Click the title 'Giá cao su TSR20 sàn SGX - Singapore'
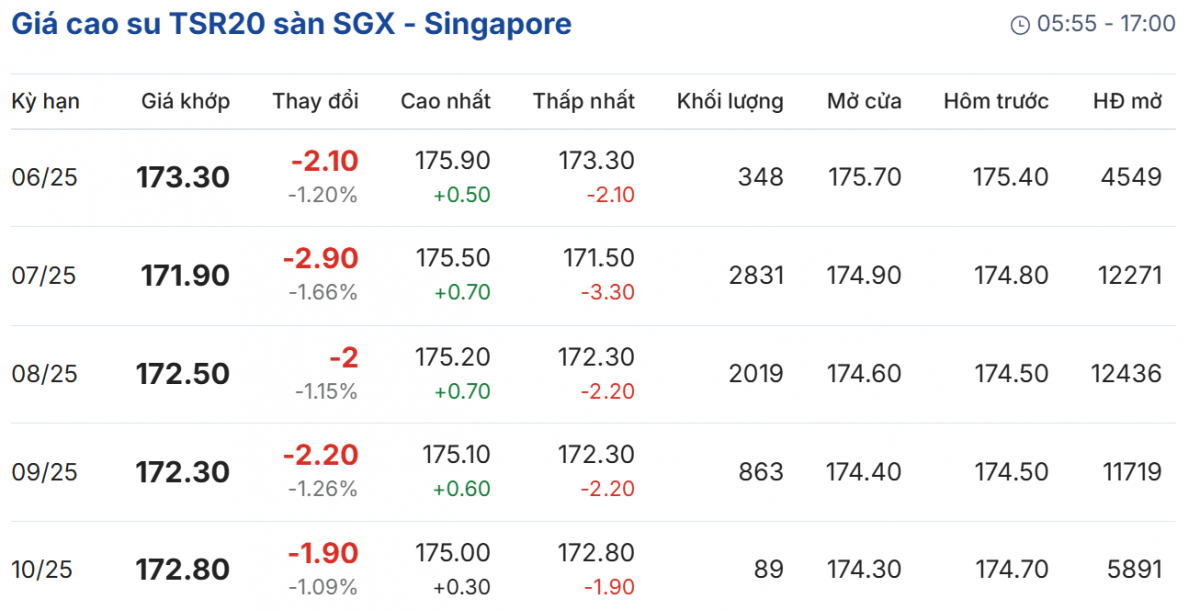Screen dimensions: 1200x610 (x=291, y=24)
